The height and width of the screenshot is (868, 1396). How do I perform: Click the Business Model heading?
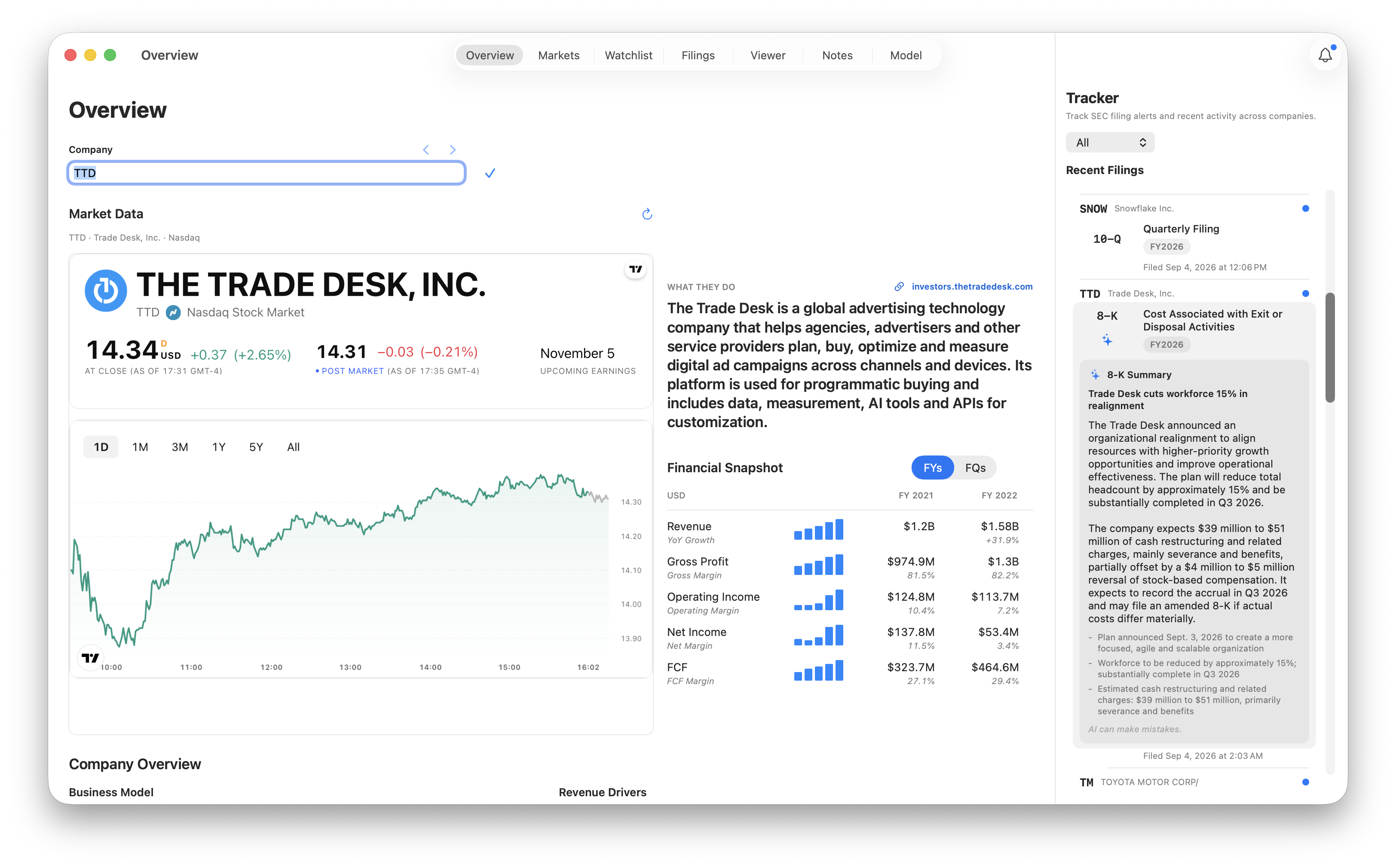tap(111, 792)
